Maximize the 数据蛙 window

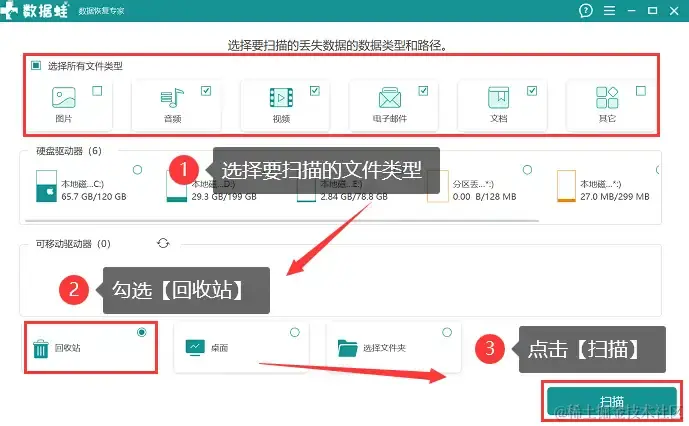click(653, 11)
